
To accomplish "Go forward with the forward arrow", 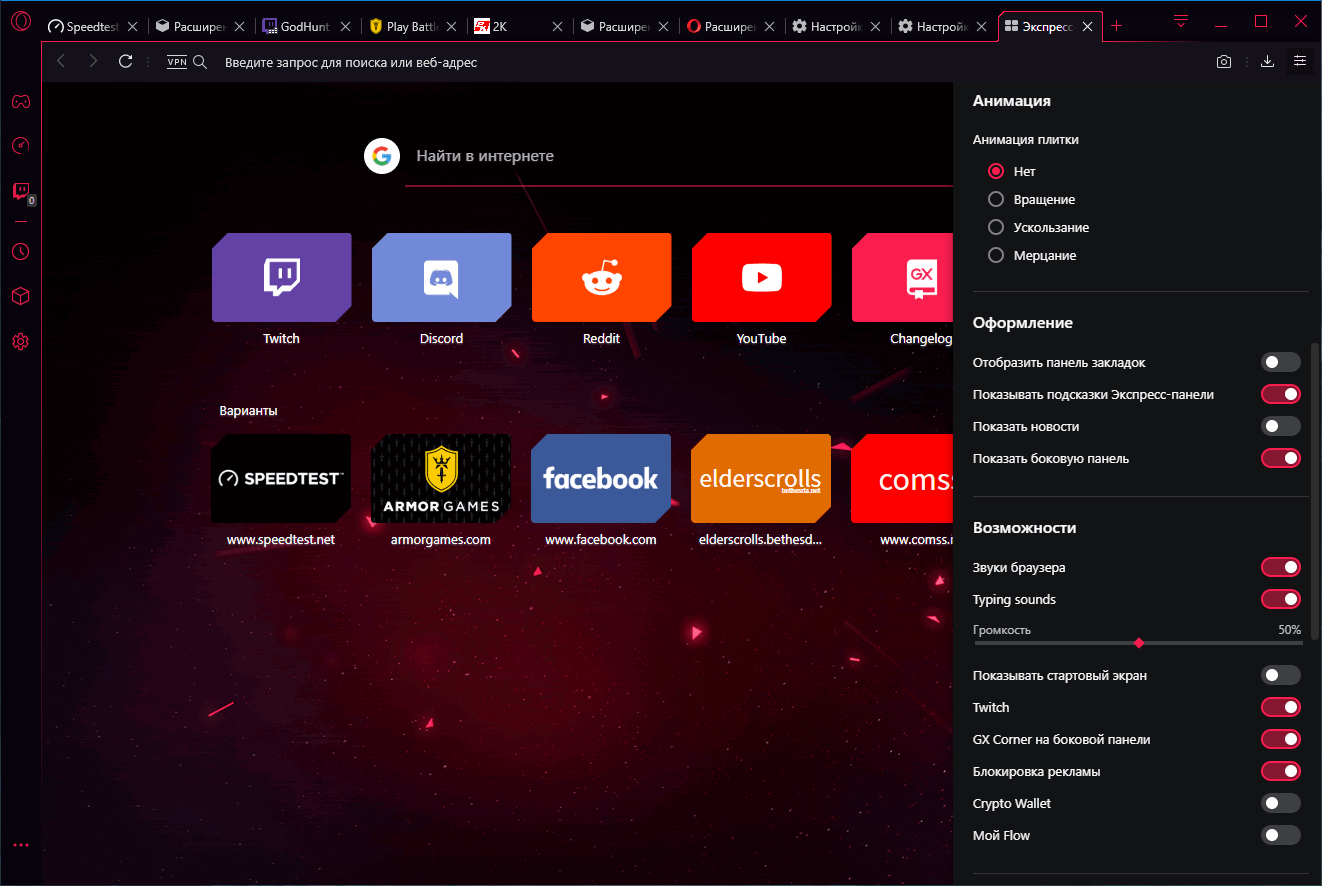I will pos(93,62).
